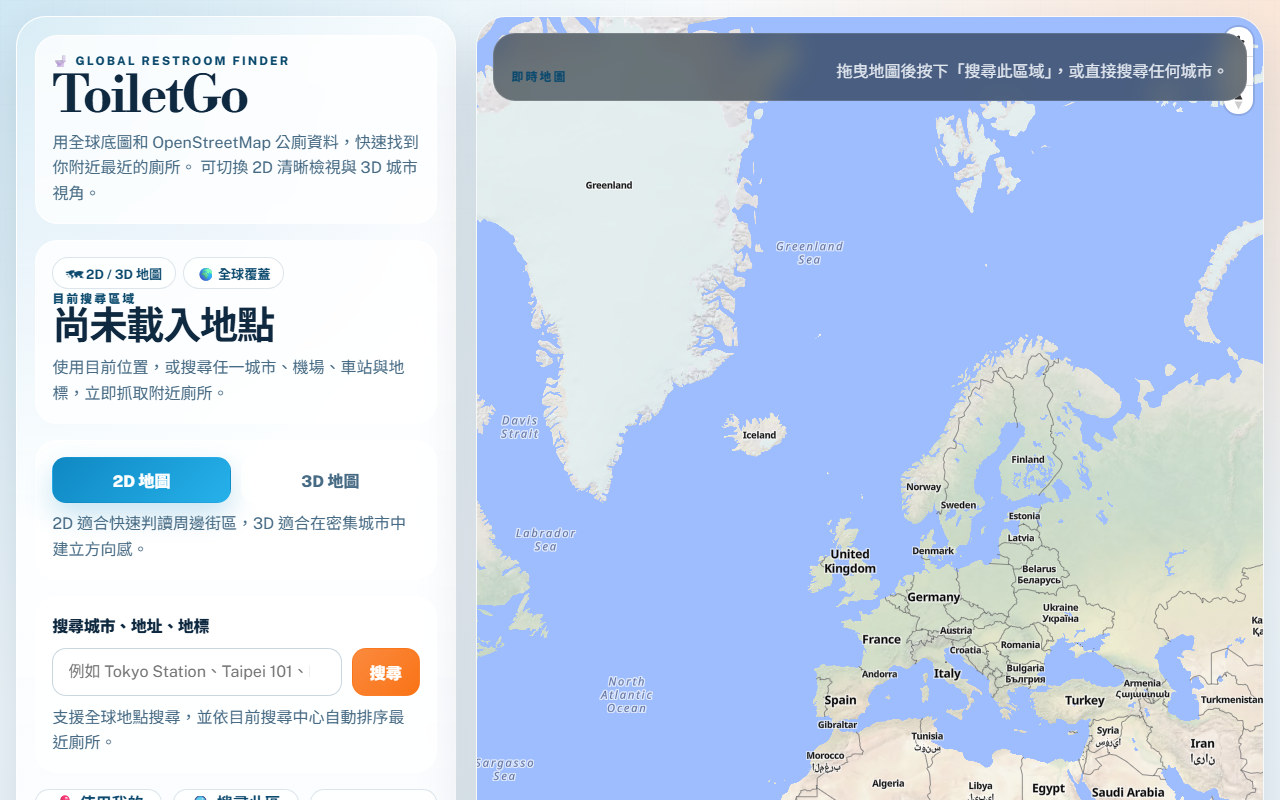Screen dimensions: 1280x800
Task: Click the Germany map label
Action: pyautogui.click(x=933, y=597)
